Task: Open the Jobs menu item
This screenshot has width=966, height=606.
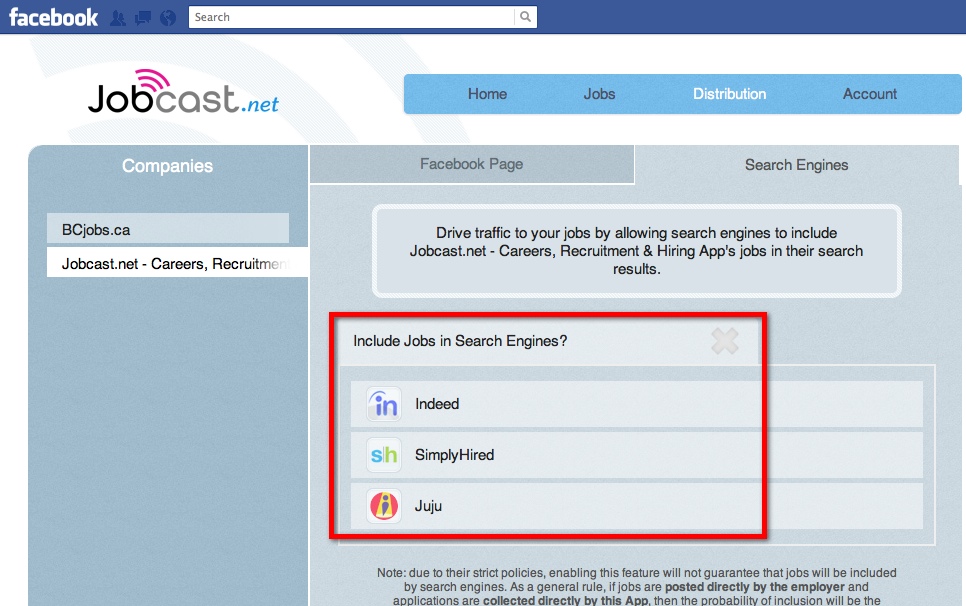Action: point(599,94)
